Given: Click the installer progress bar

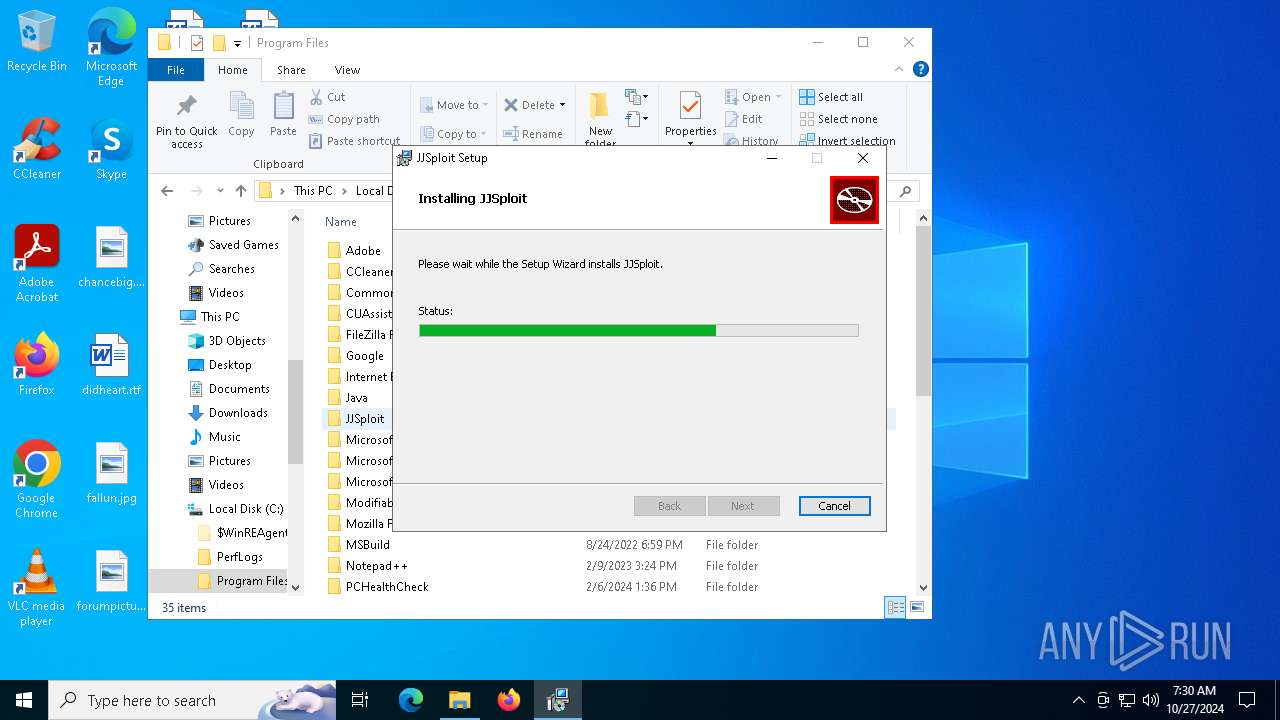Looking at the screenshot, I should [x=638, y=330].
